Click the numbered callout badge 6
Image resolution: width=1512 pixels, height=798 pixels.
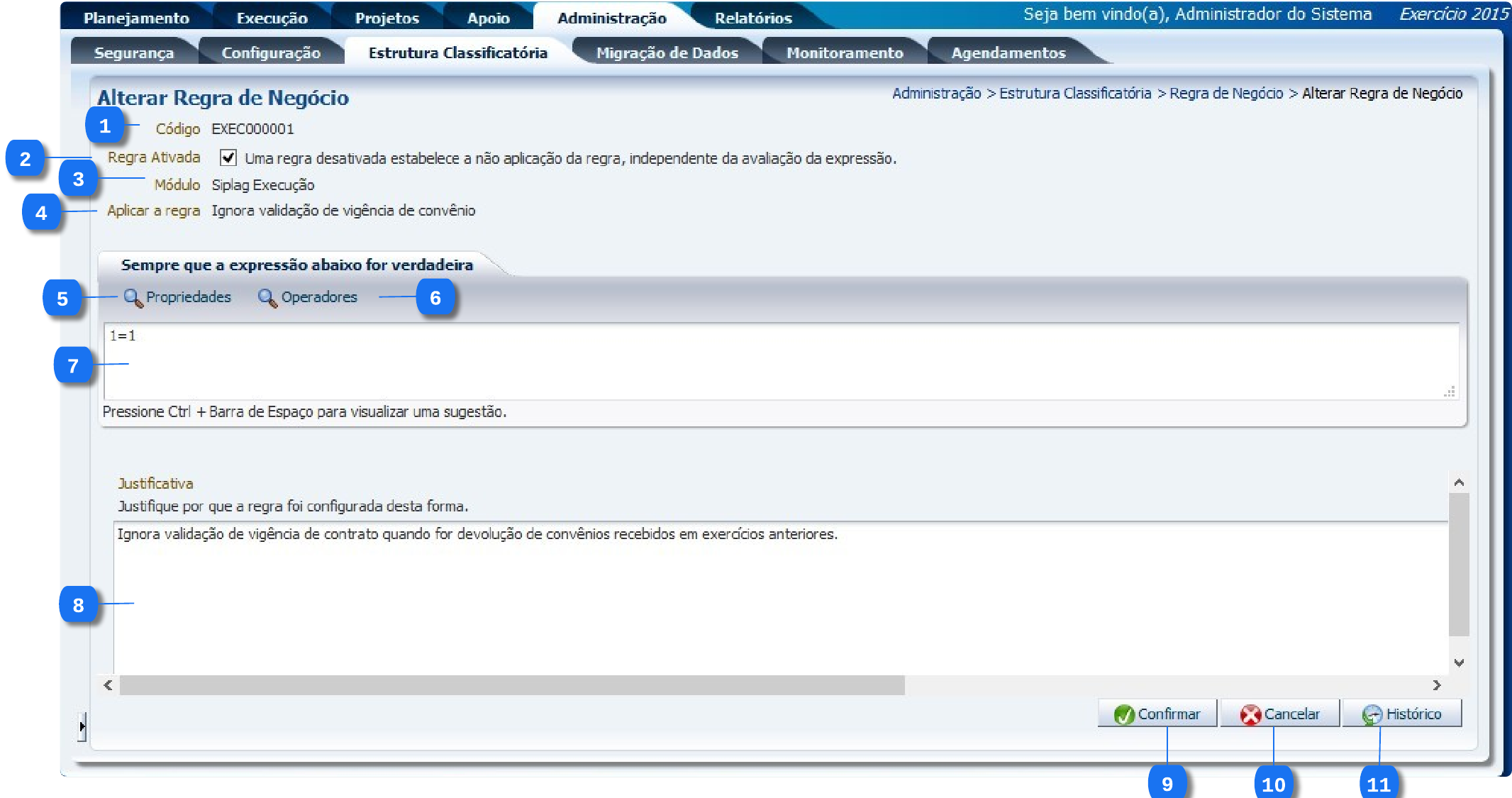[x=435, y=298]
